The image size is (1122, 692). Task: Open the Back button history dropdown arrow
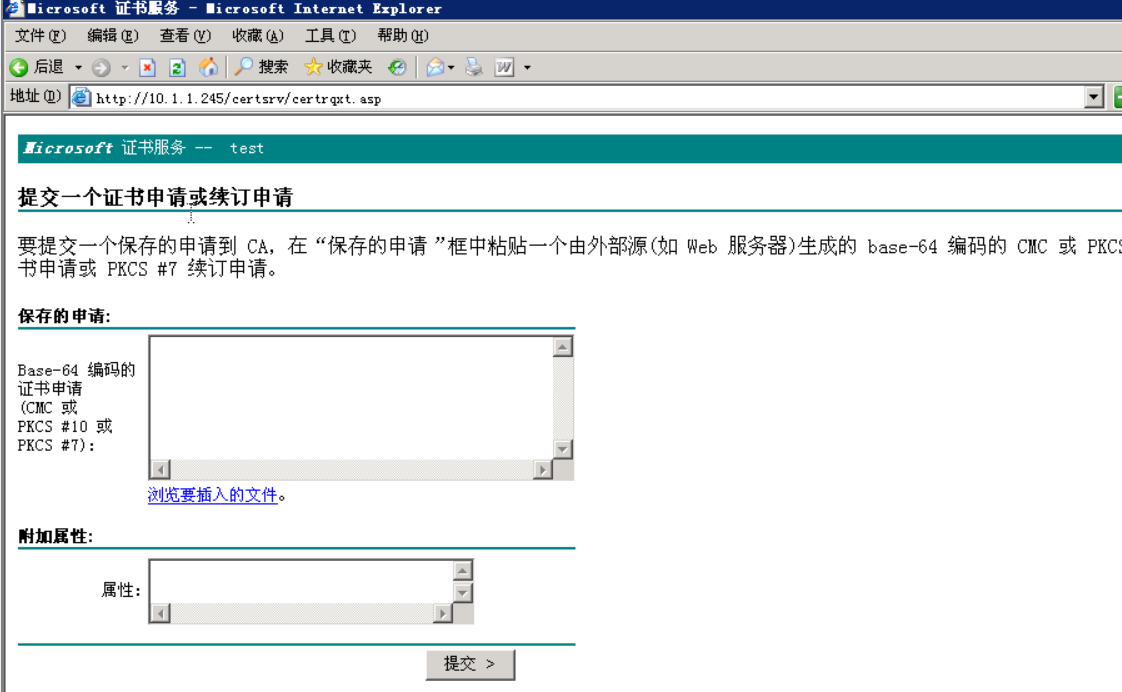[78, 67]
